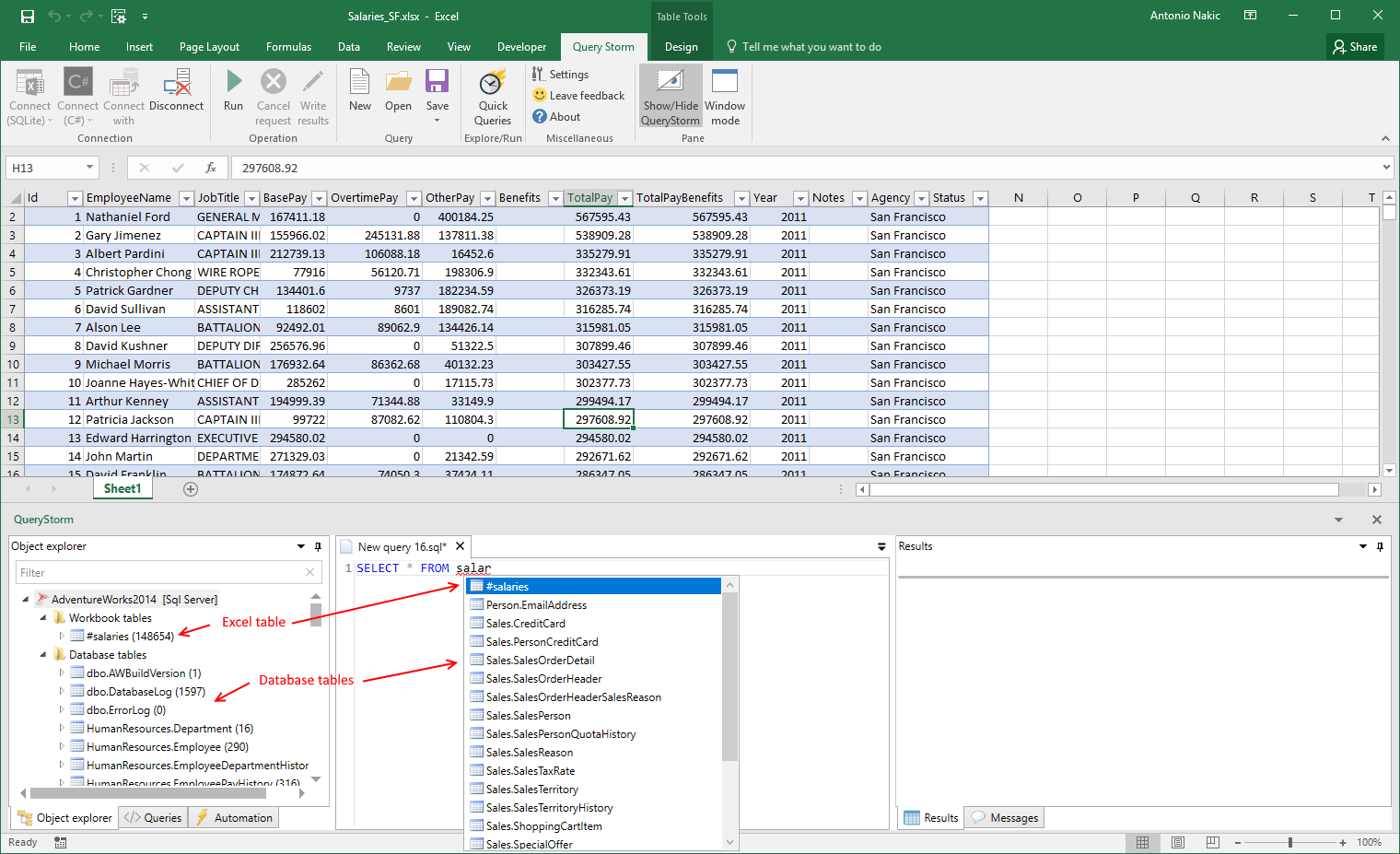The image size is (1400, 854).
Task: Click Connect (SQLite) icon in ribbon
Action: click(x=29, y=84)
